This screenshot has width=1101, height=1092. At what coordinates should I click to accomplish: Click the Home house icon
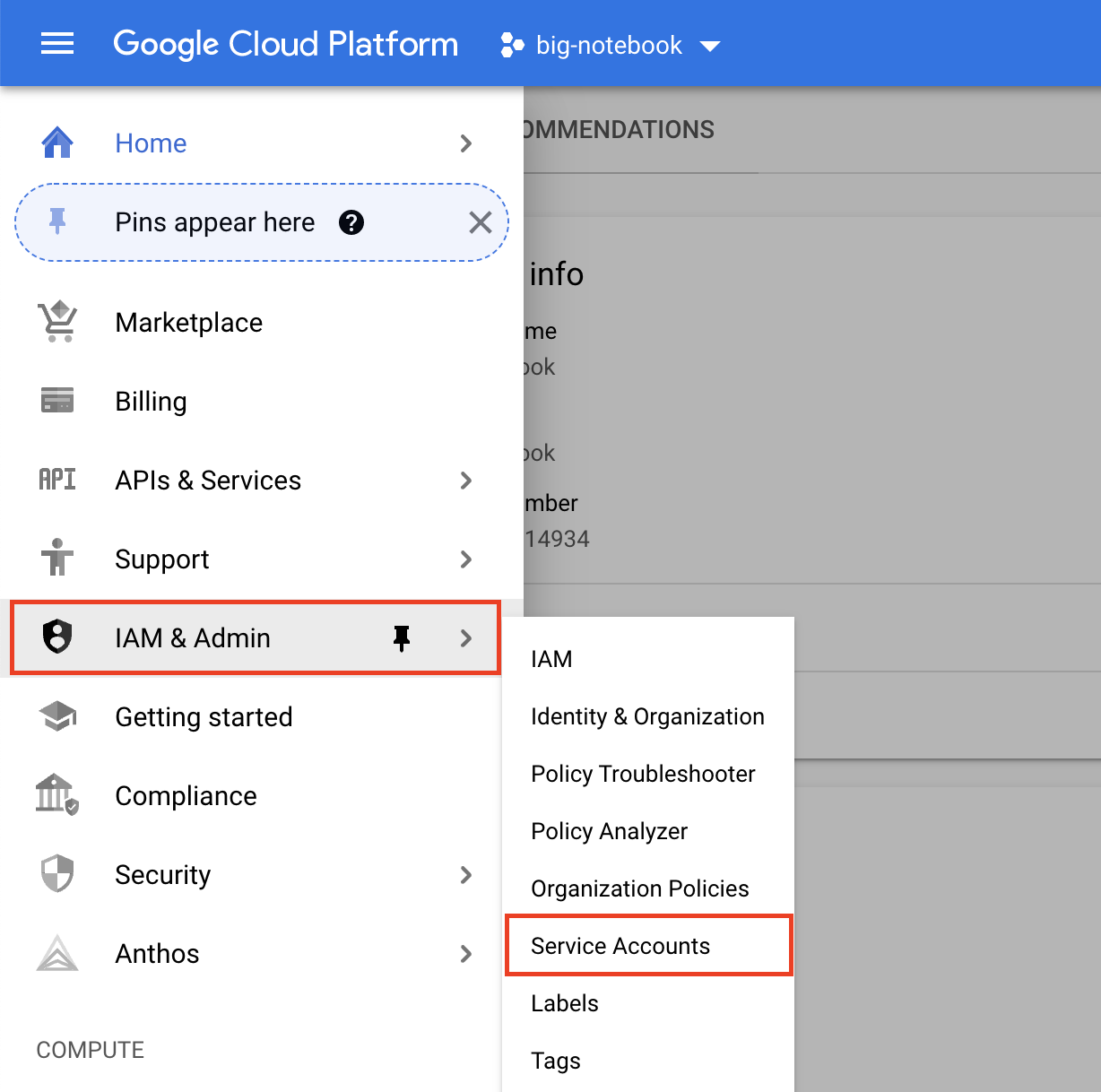57,143
